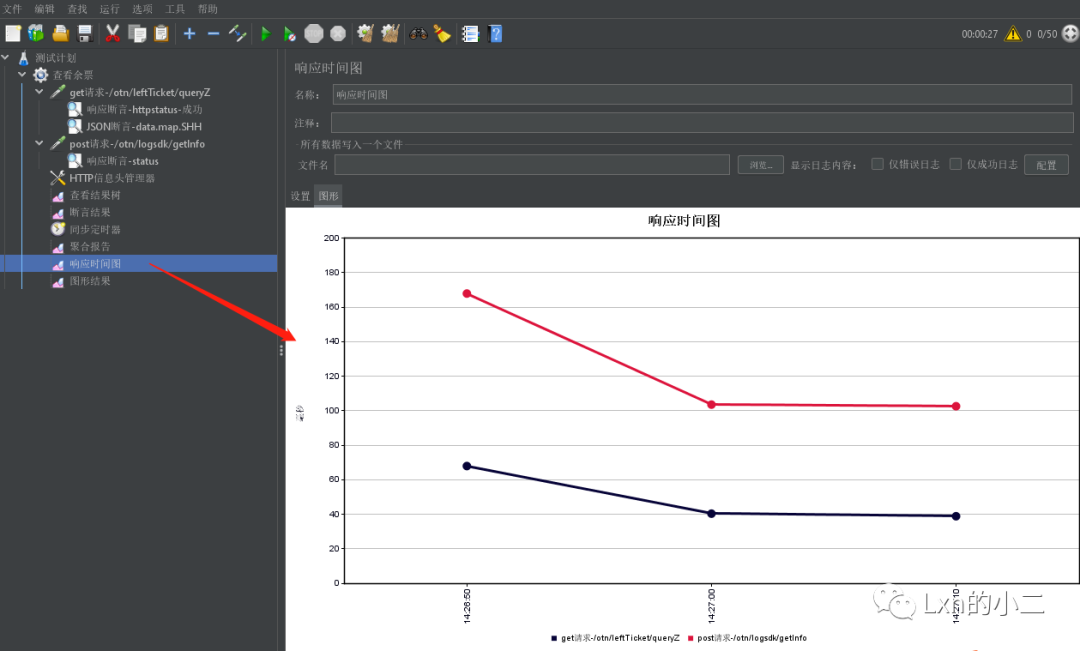Select 响应时间图 in the tree
The width and height of the screenshot is (1080, 651).
95,264
